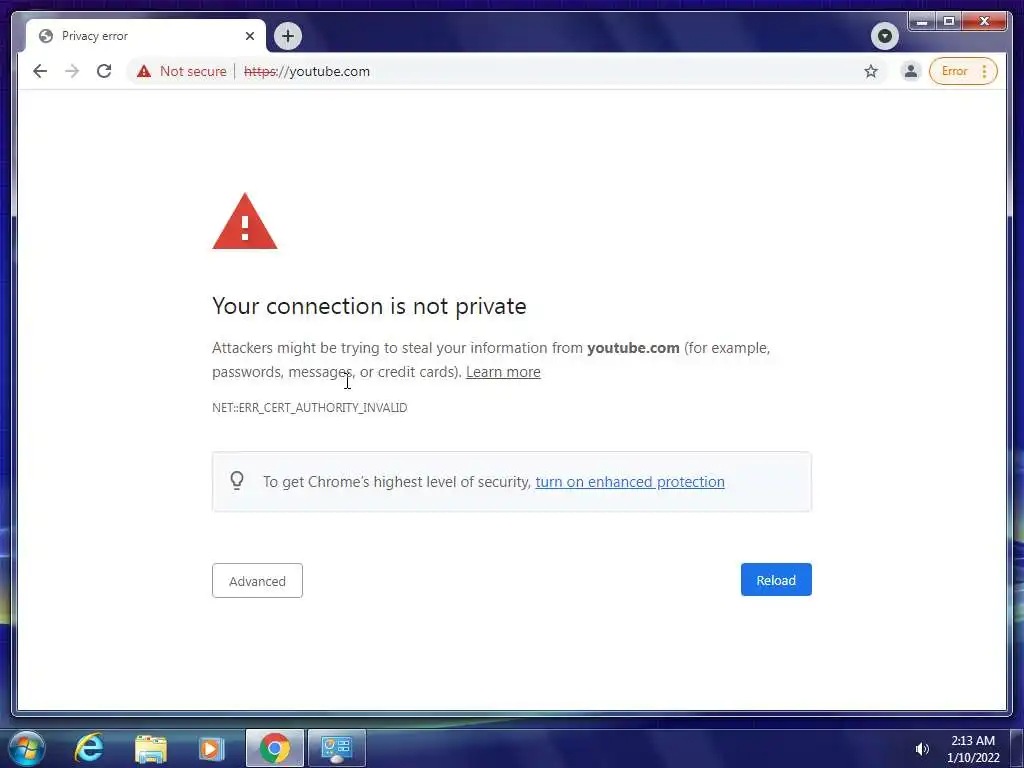Close the Chrome window

[x=985, y=22]
